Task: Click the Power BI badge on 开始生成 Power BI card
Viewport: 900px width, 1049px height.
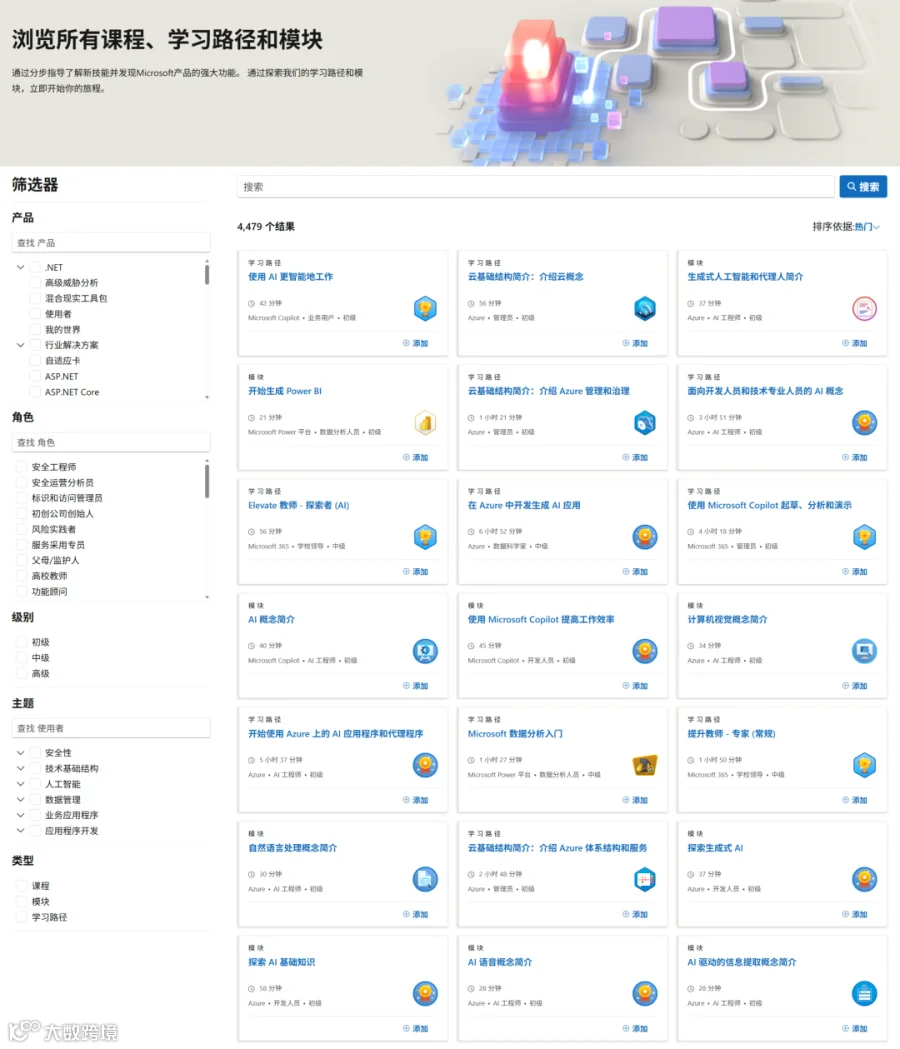Action: (425, 423)
